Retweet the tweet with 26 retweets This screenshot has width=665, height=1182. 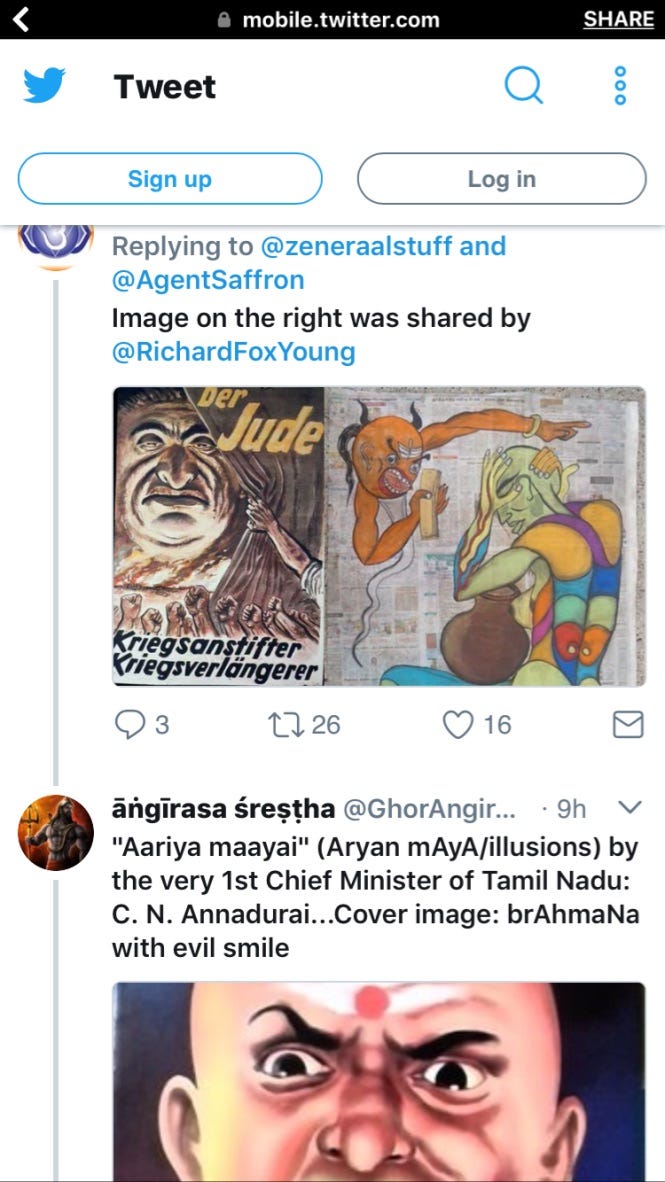pos(286,724)
